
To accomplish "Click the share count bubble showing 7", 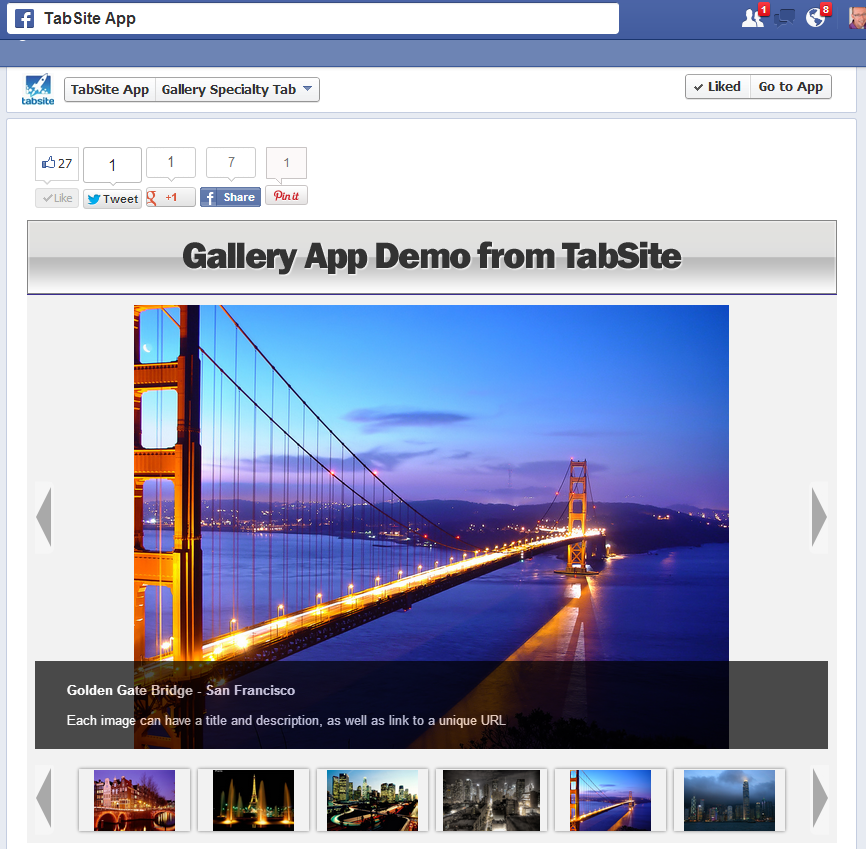I will point(230,162).
